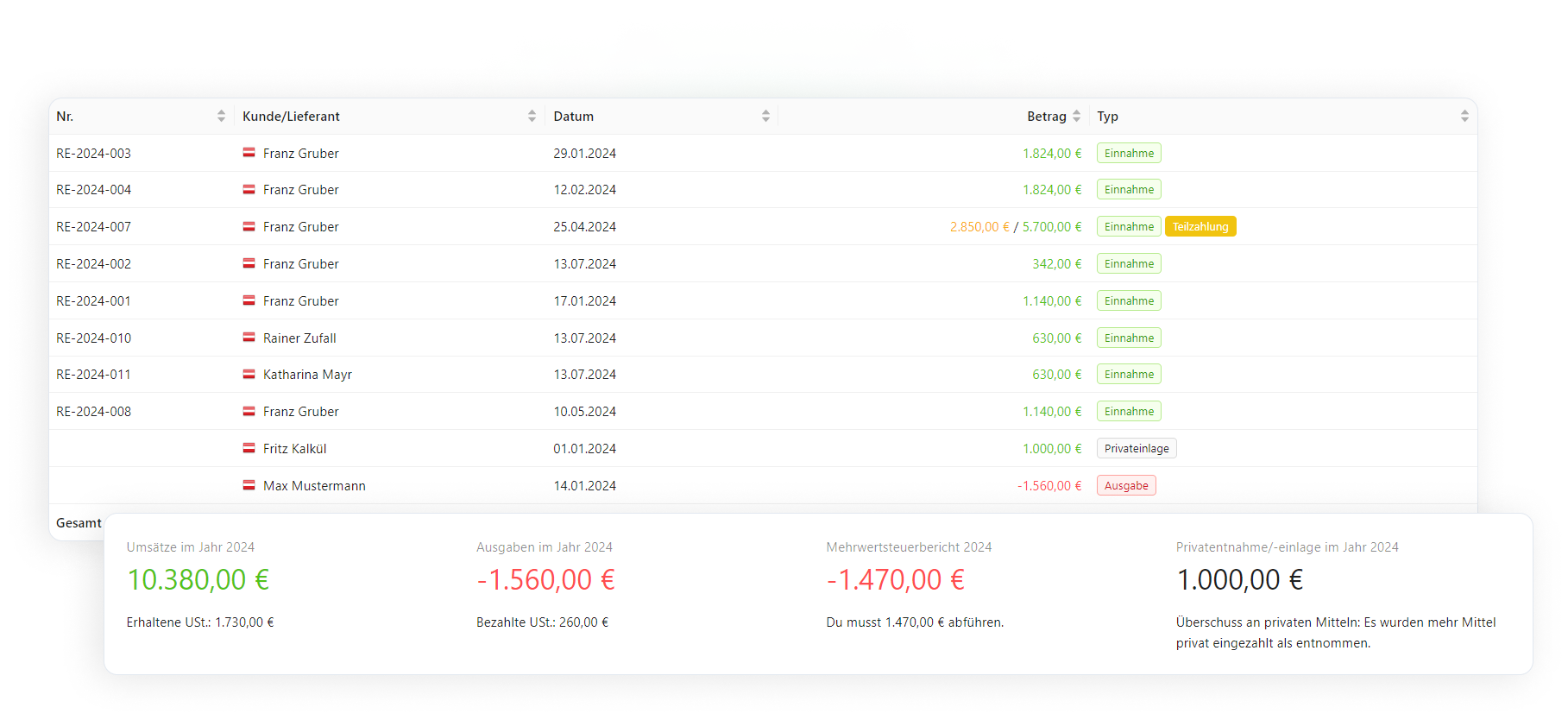
Task: Select customer name Rainer Zufall
Action: click(x=299, y=338)
